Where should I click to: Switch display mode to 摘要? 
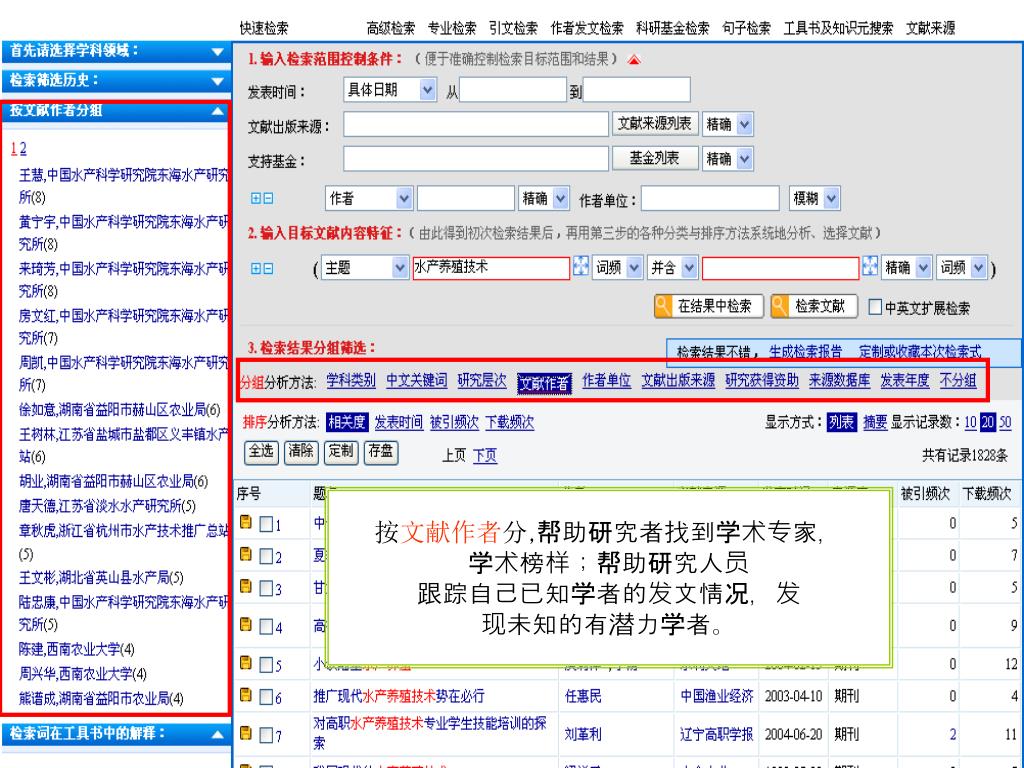[875, 423]
